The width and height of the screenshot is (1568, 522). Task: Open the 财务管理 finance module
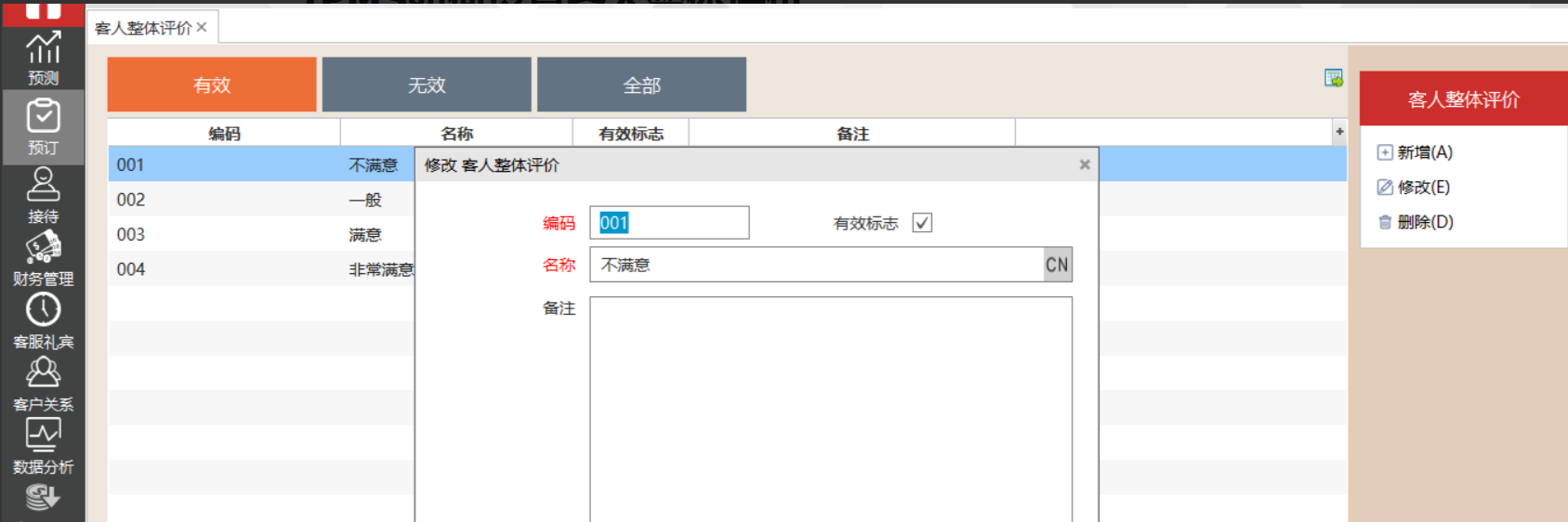point(43,258)
